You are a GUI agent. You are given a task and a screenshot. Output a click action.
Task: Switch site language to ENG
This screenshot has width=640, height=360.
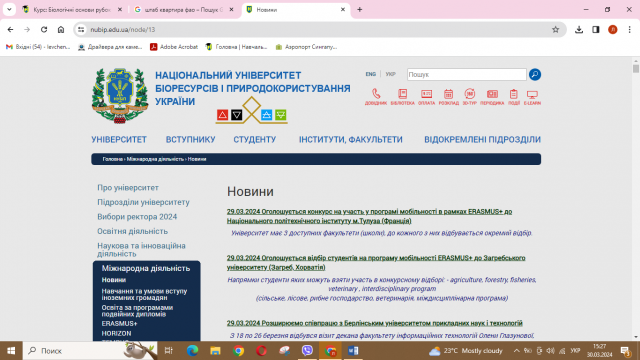pos(371,74)
